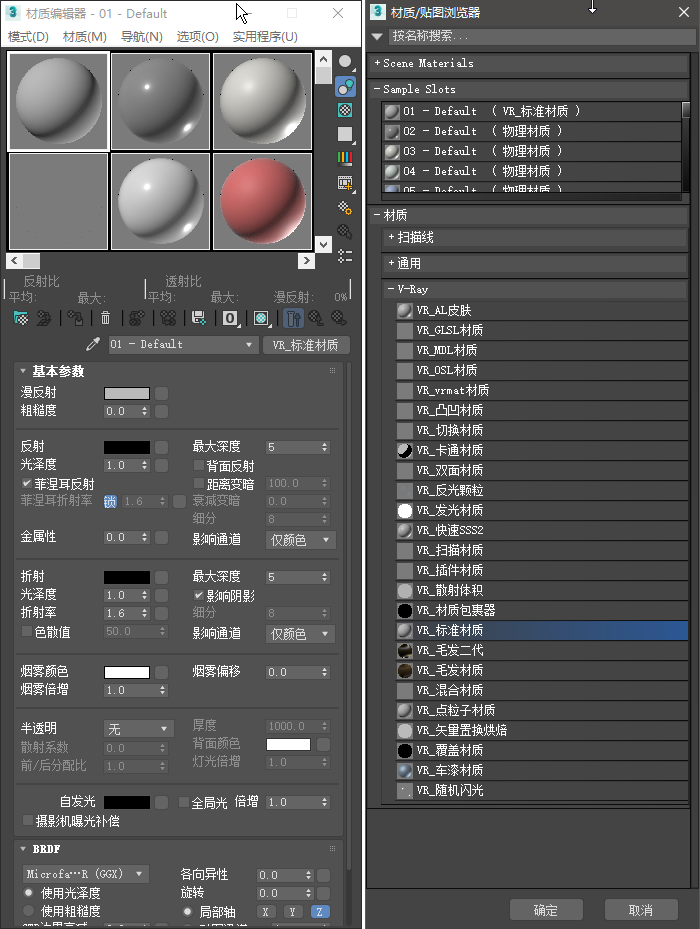Toggle the Backlight icon in side toolbar
Image resolution: width=700 pixels, height=929 pixels.
coord(345,86)
